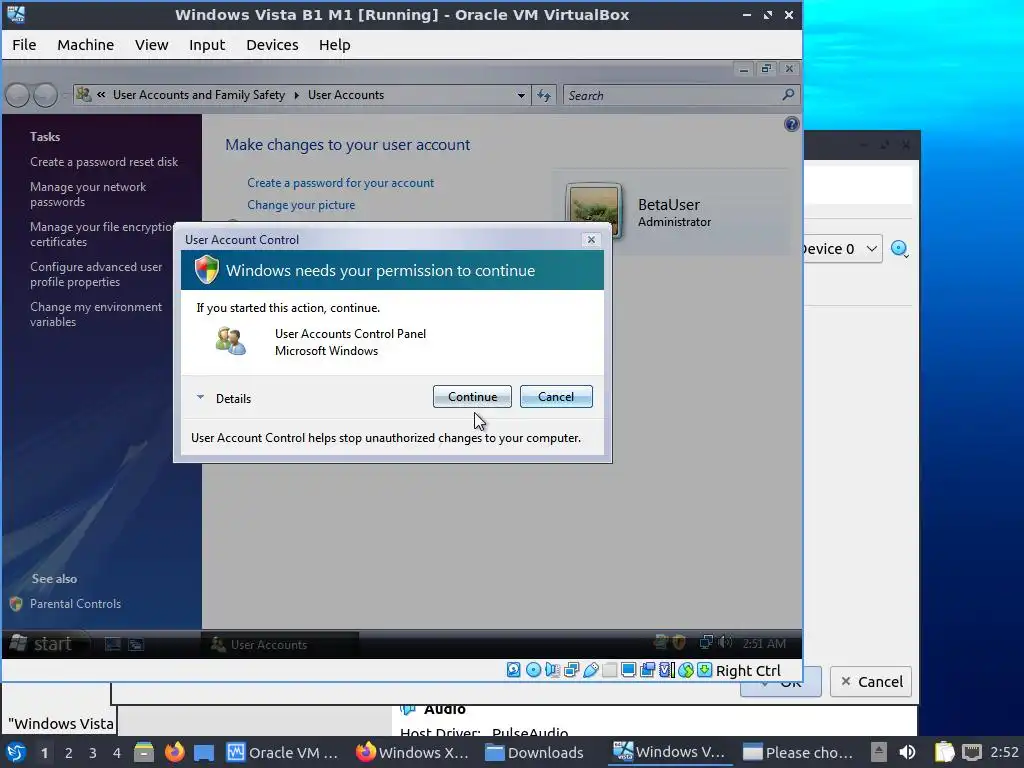Click the User Accounts button on the Vista taskbar
The image size is (1024, 768).
click(280, 645)
